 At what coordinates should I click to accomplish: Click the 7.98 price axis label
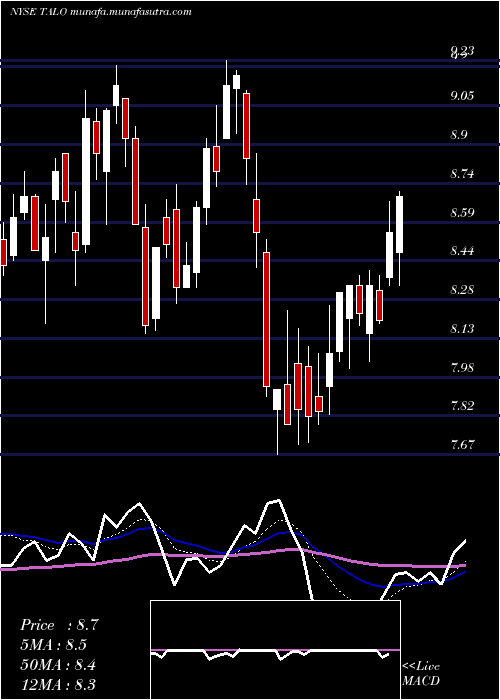[462, 367]
